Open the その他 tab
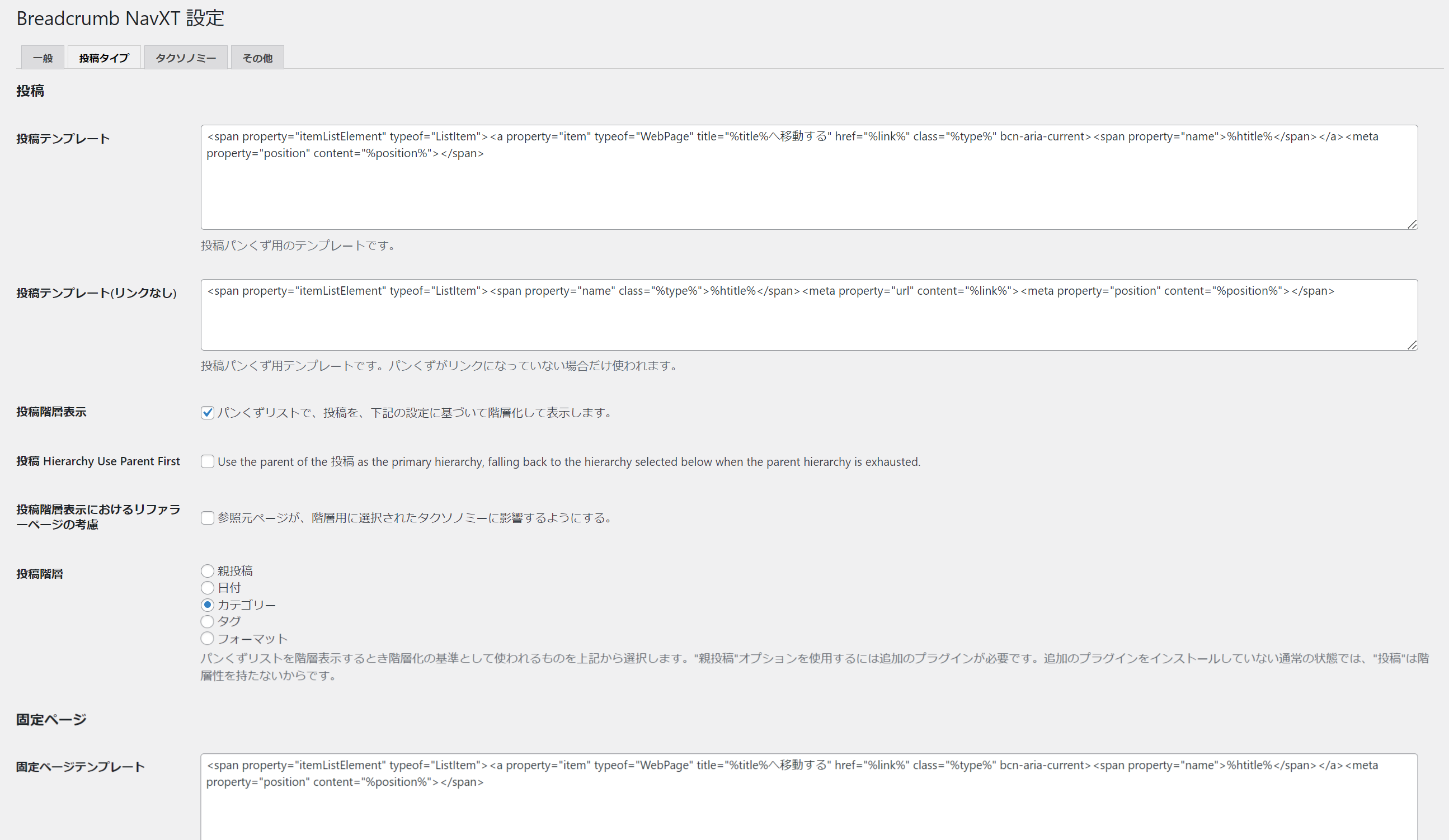1449x840 pixels. click(257, 58)
